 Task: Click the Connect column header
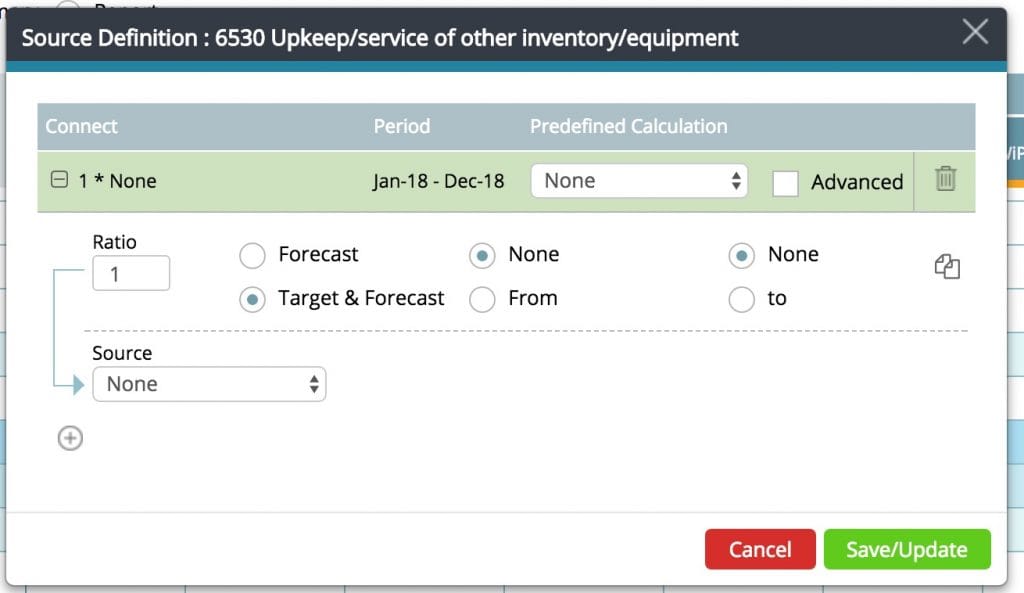coord(81,126)
